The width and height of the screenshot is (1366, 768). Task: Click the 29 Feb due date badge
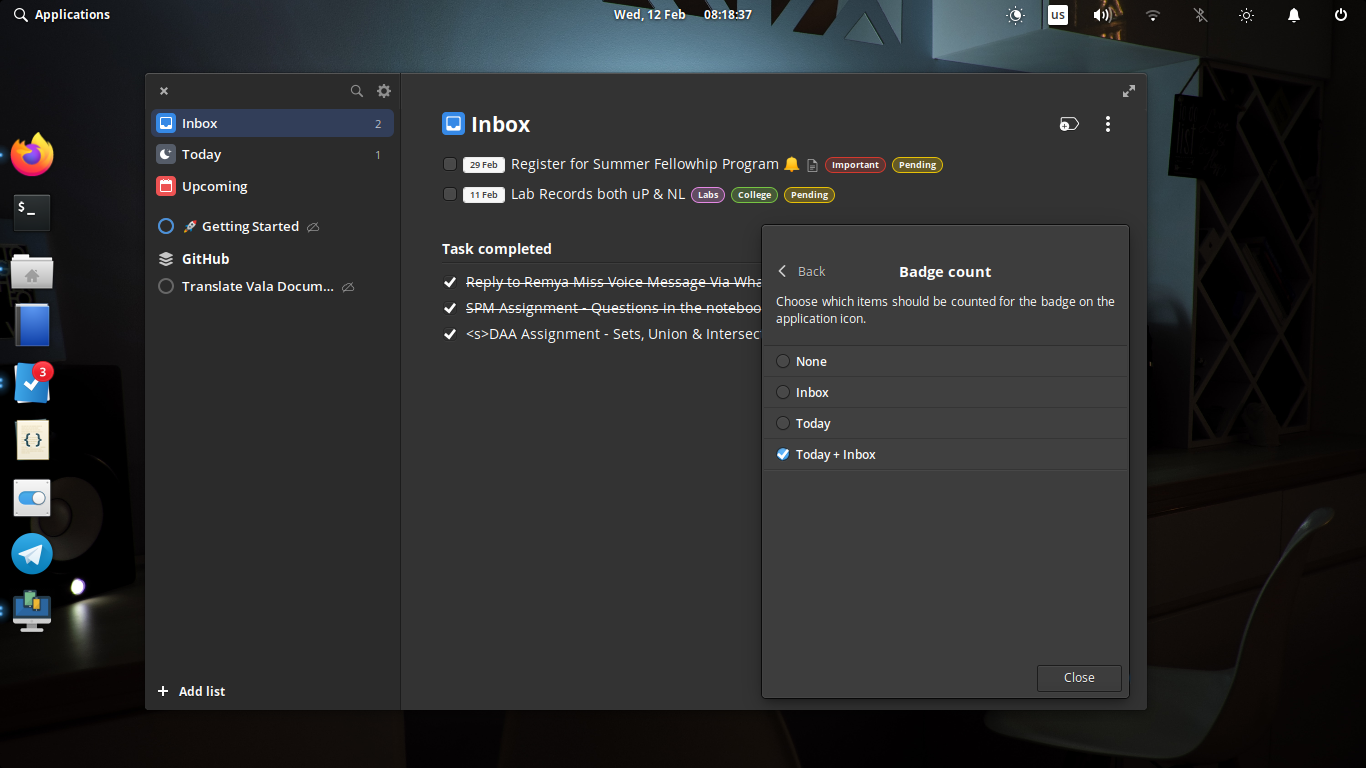coord(484,165)
